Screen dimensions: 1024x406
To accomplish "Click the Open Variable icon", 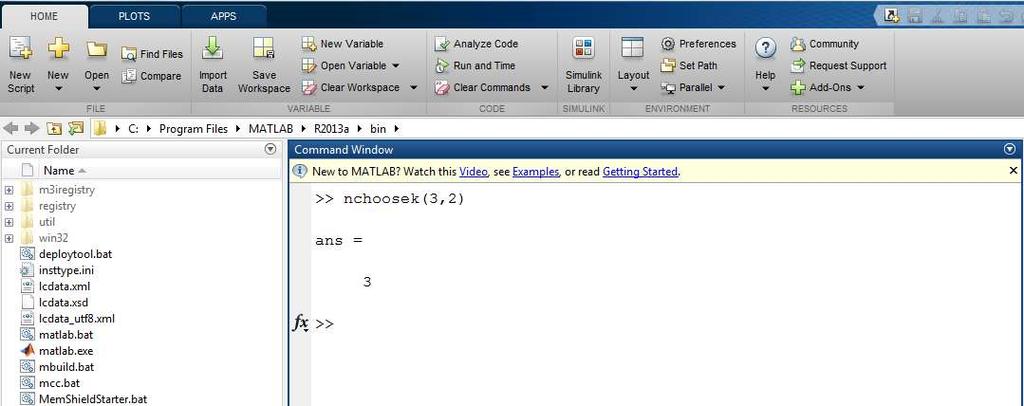I will (309, 65).
